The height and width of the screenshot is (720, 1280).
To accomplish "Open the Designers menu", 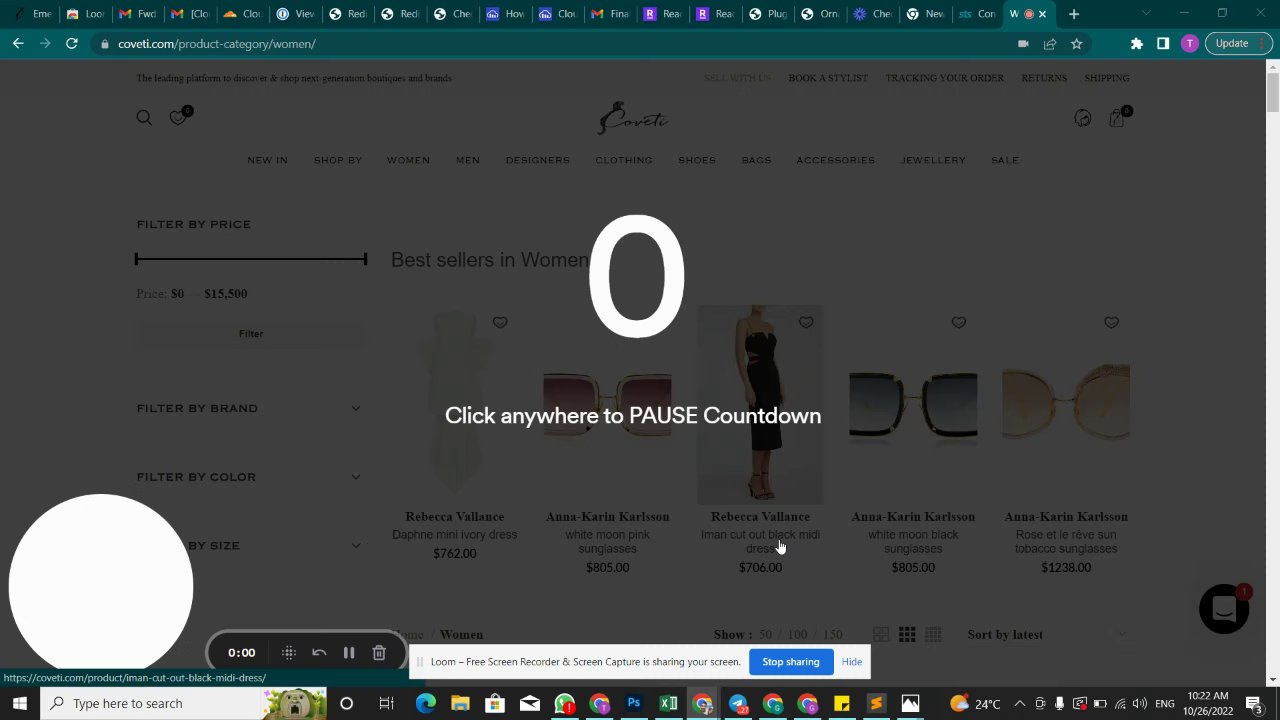I will pos(537,160).
